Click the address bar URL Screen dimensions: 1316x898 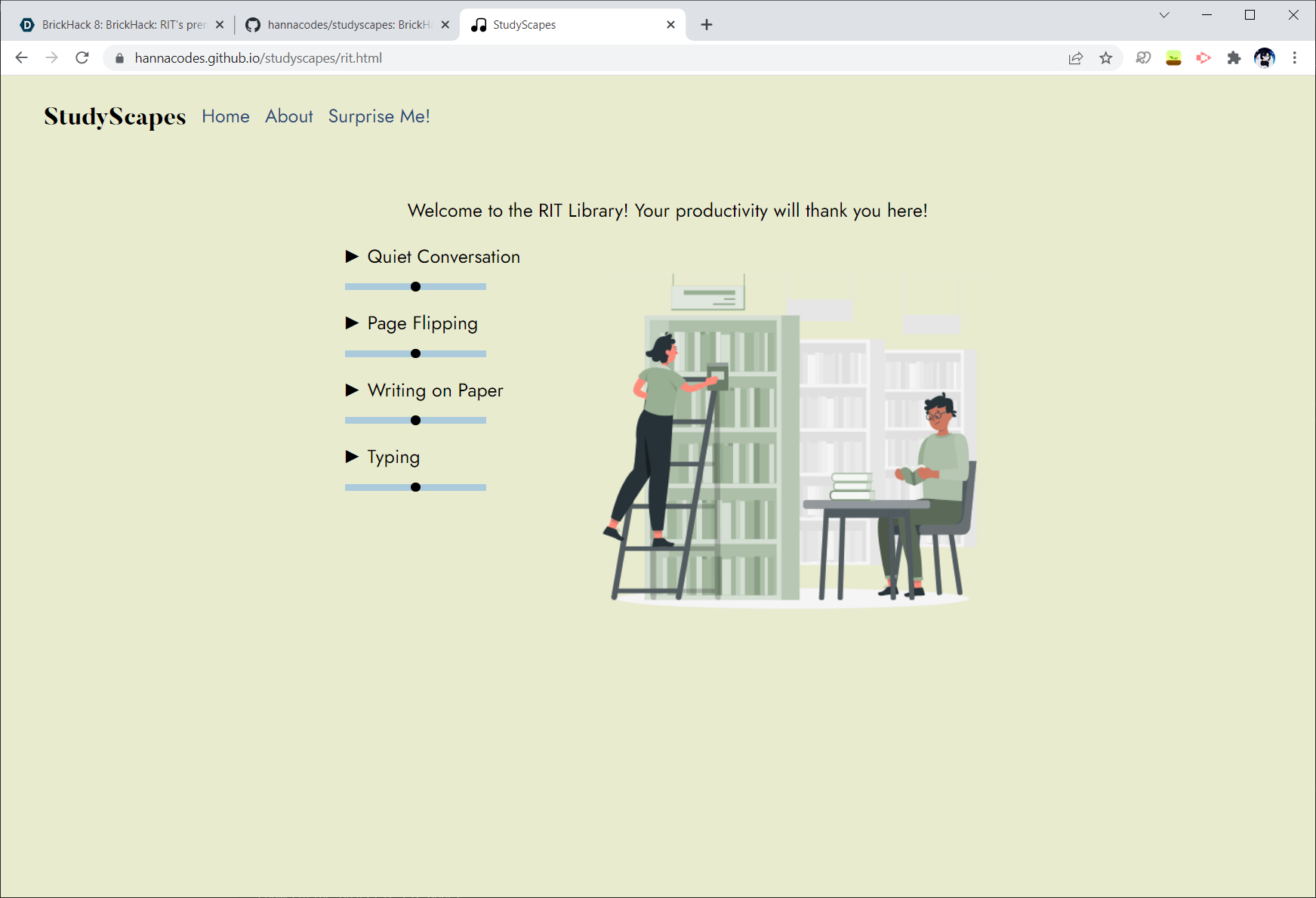[x=258, y=58]
